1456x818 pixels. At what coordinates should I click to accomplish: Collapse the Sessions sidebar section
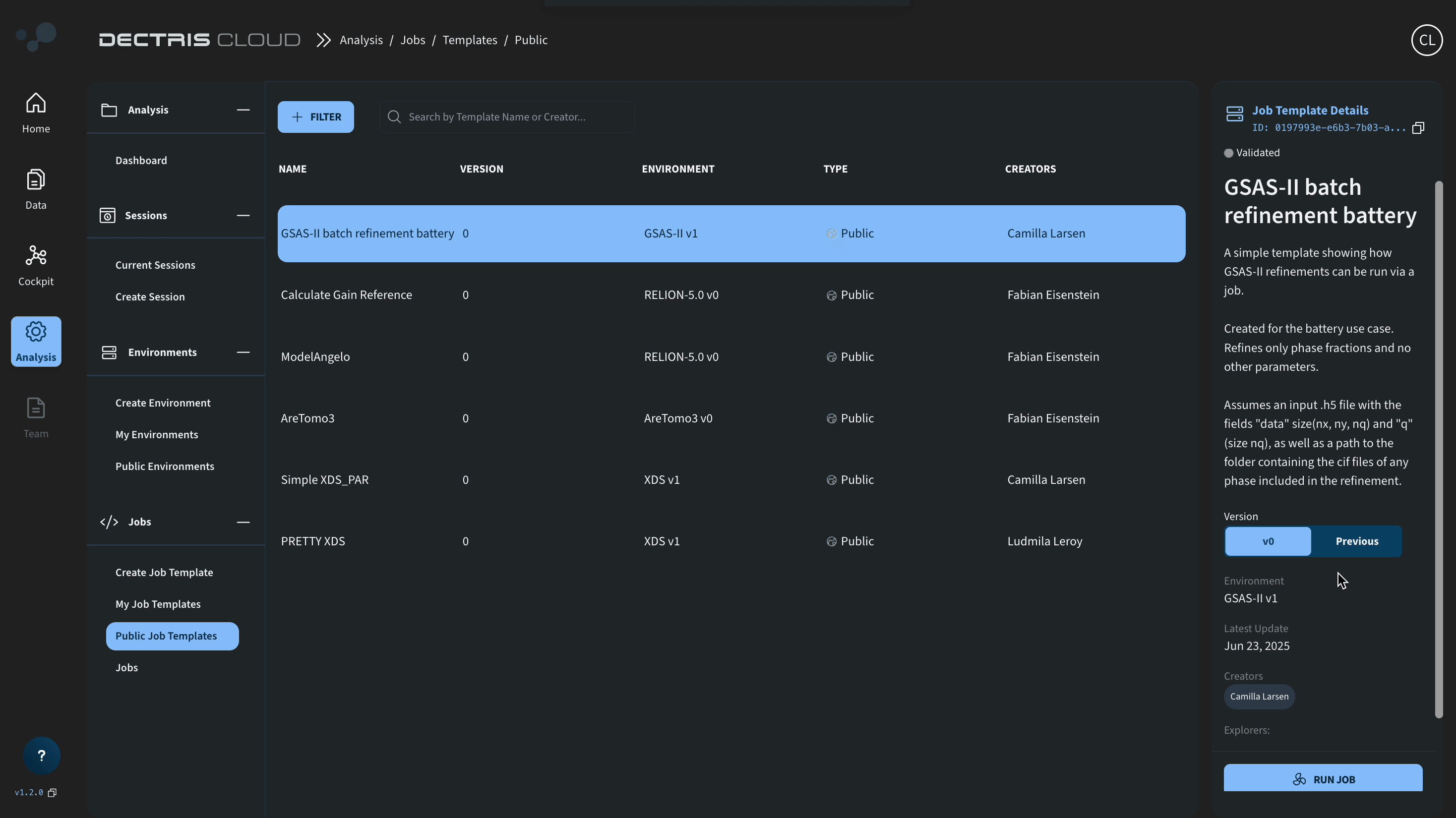[x=243, y=215]
